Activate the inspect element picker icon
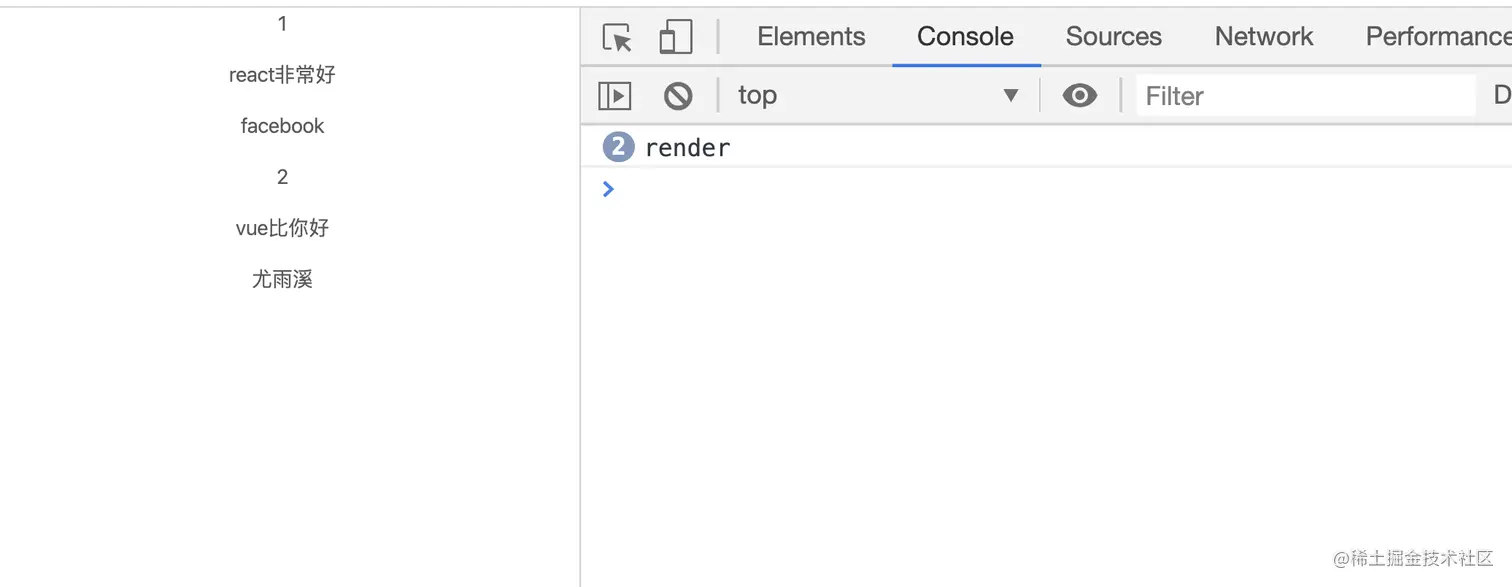The image size is (1512, 587). click(617, 37)
